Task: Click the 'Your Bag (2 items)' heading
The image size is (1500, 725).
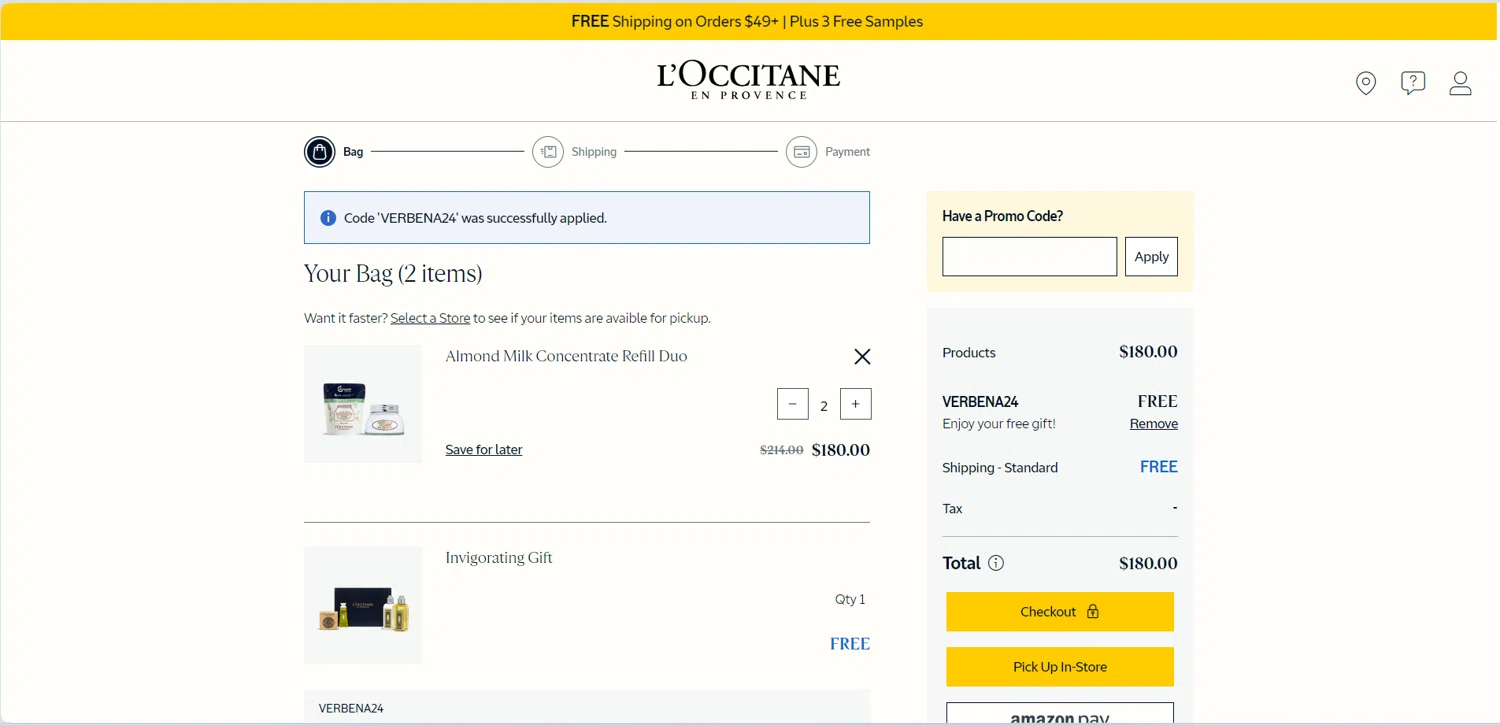Action: [393, 273]
